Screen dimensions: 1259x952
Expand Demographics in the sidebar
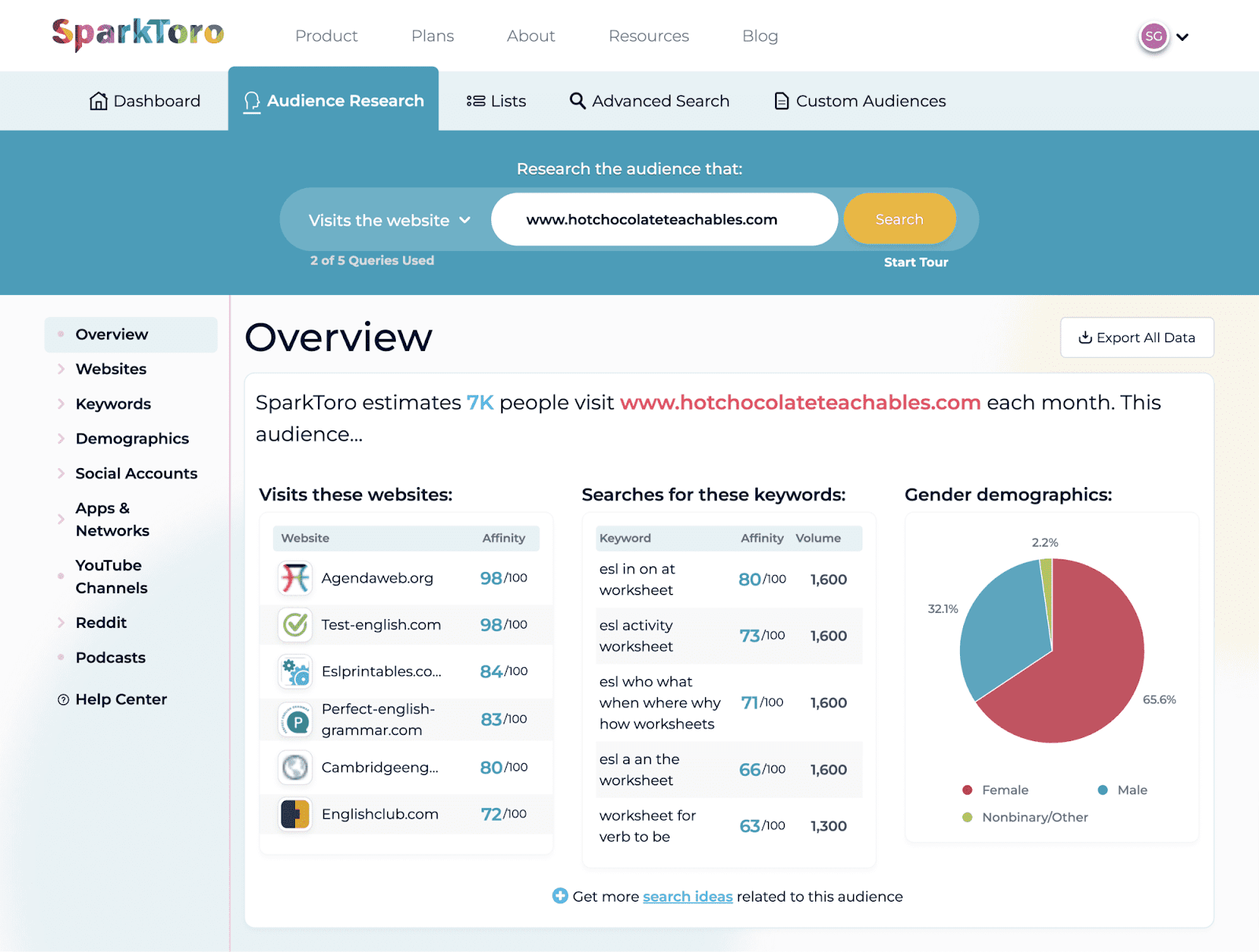(x=131, y=438)
